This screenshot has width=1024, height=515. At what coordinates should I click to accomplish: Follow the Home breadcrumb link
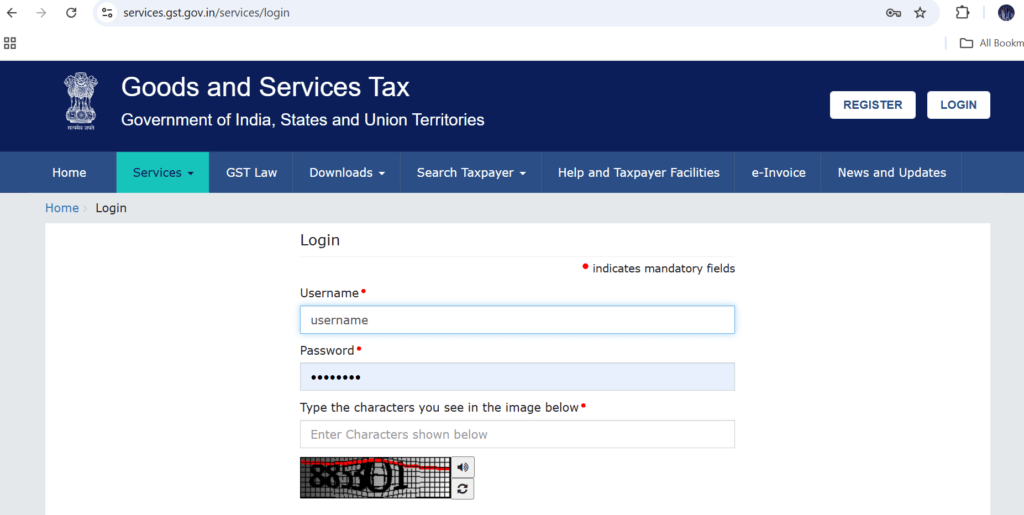point(61,208)
